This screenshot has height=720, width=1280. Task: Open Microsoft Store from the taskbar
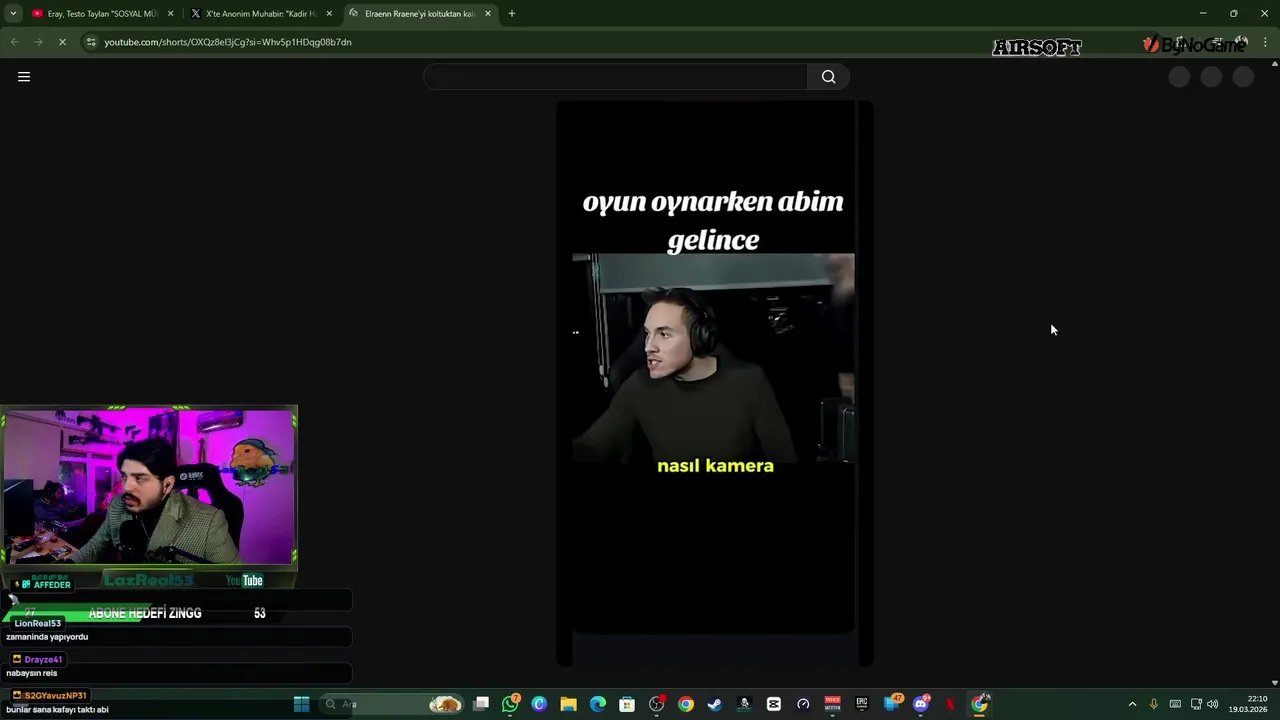point(627,704)
